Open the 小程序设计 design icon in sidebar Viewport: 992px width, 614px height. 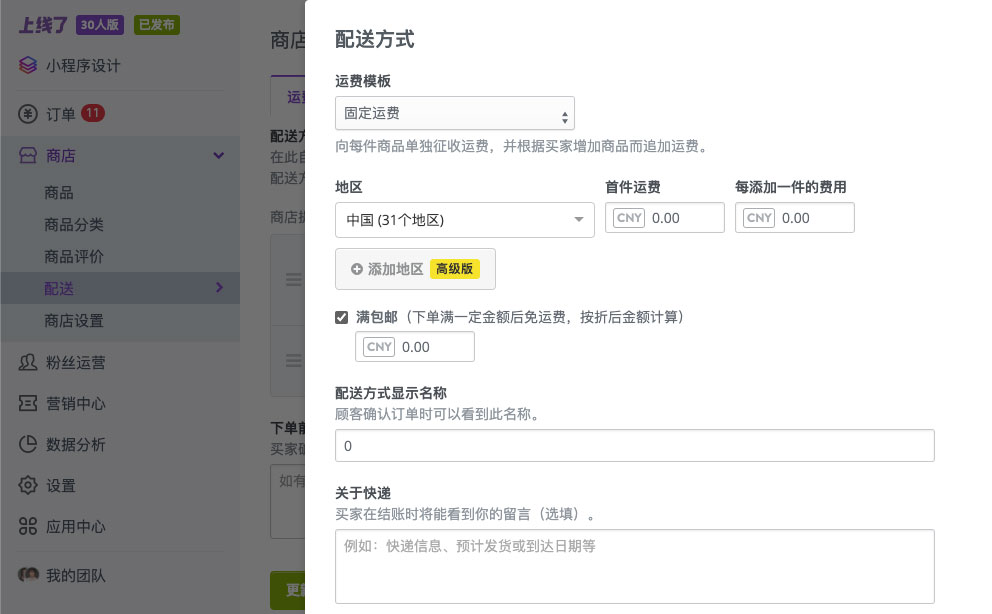[x=27, y=65]
